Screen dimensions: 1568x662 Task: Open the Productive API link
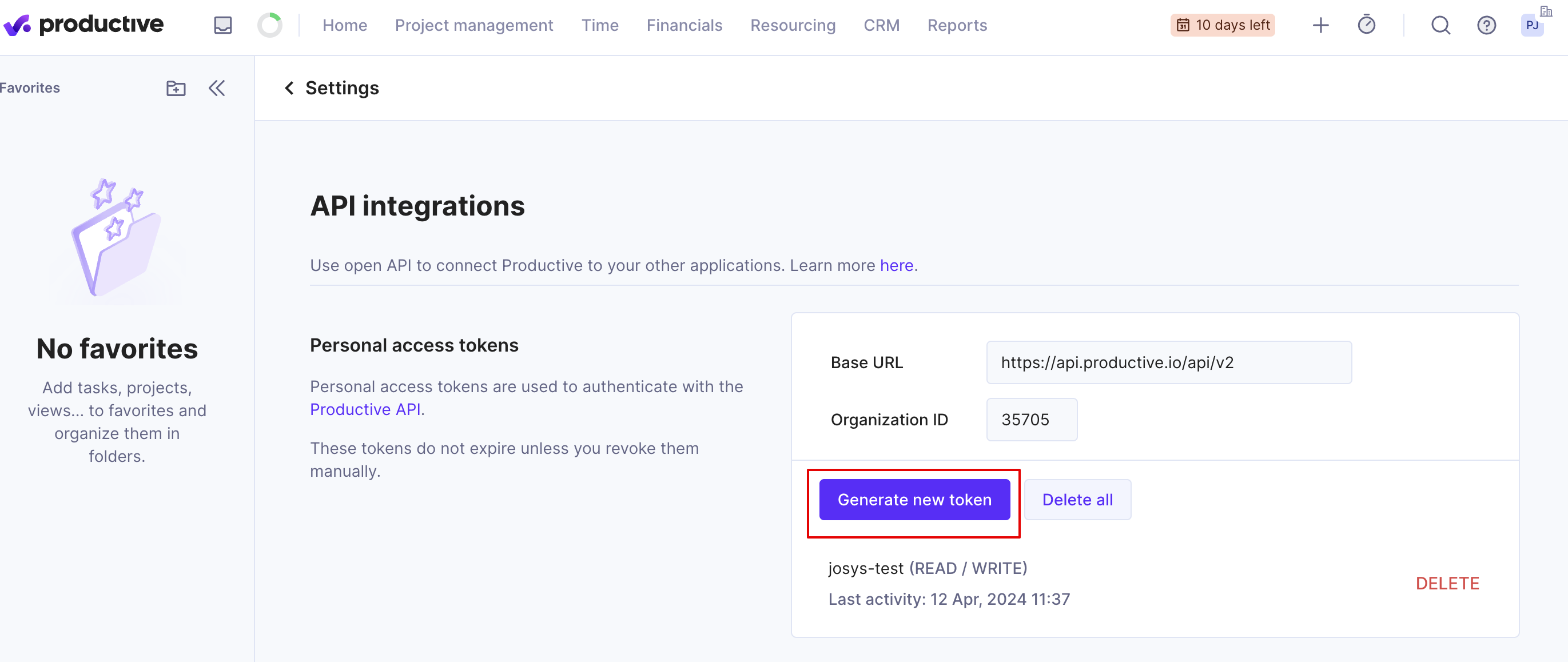coord(365,409)
